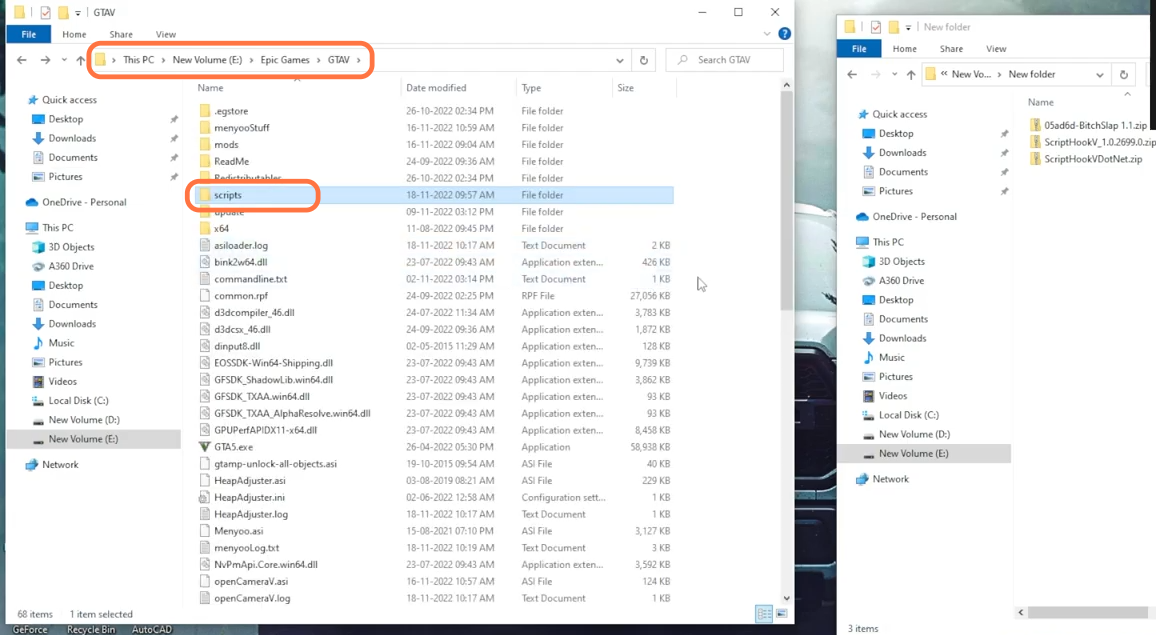This screenshot has width=1156, height=635.
Task: Select ScriptHookV_1.0.2699.0.zip in New folder window
Action: click(x=1099, y=142)
